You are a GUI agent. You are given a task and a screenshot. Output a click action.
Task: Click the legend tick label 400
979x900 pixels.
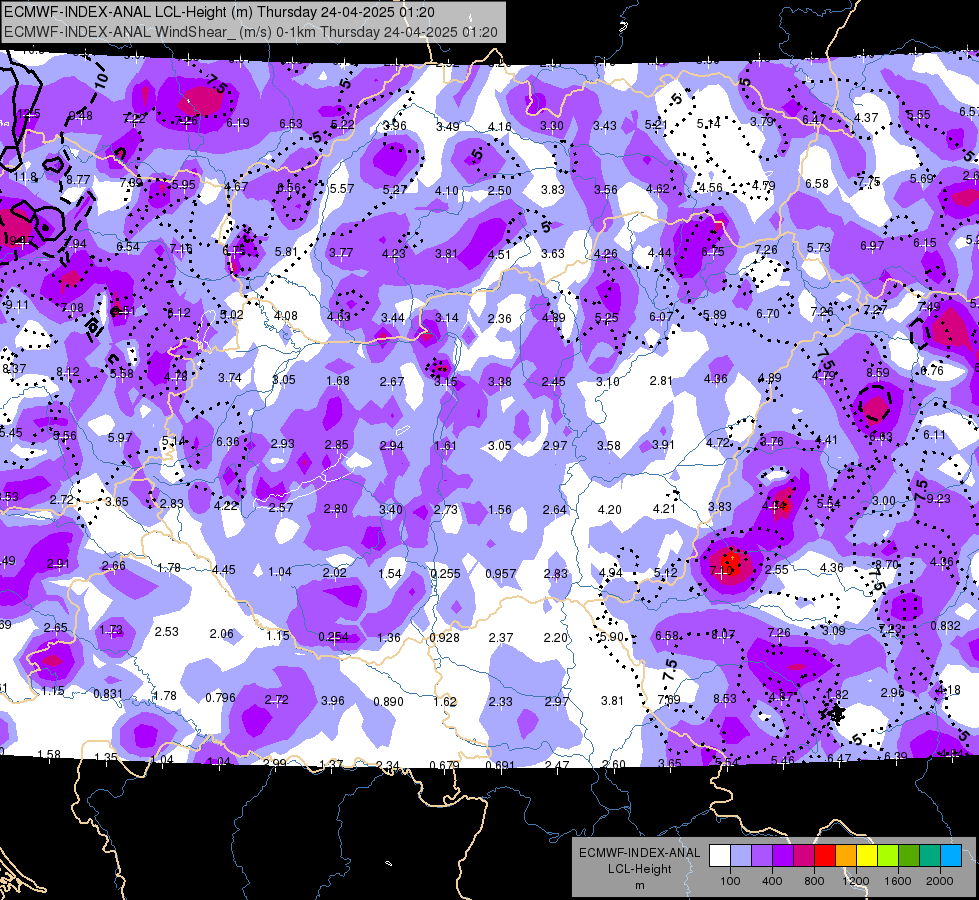pyautogui.click(x=772, y=881)
